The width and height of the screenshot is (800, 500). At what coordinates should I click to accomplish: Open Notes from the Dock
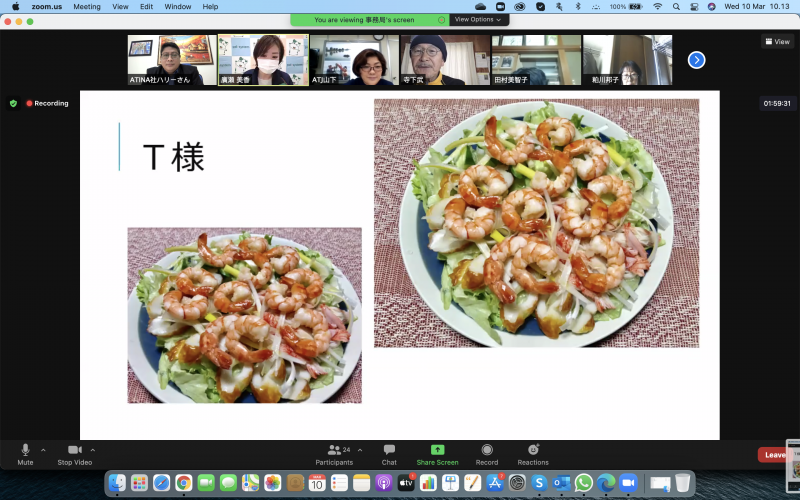tap(361, 482)
